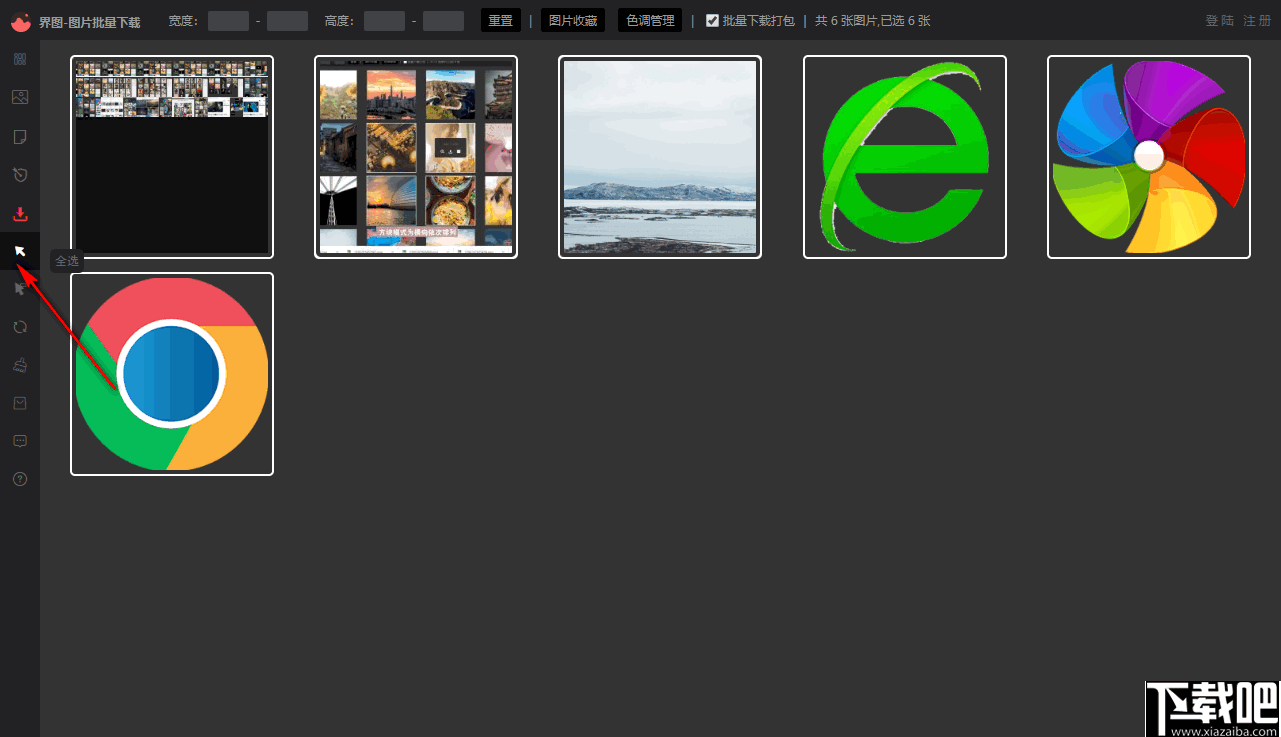Click the deselect cursor icon below 全选
Image resolution: width=1281 pixels, height=737 pixels.
pos(20,289)
